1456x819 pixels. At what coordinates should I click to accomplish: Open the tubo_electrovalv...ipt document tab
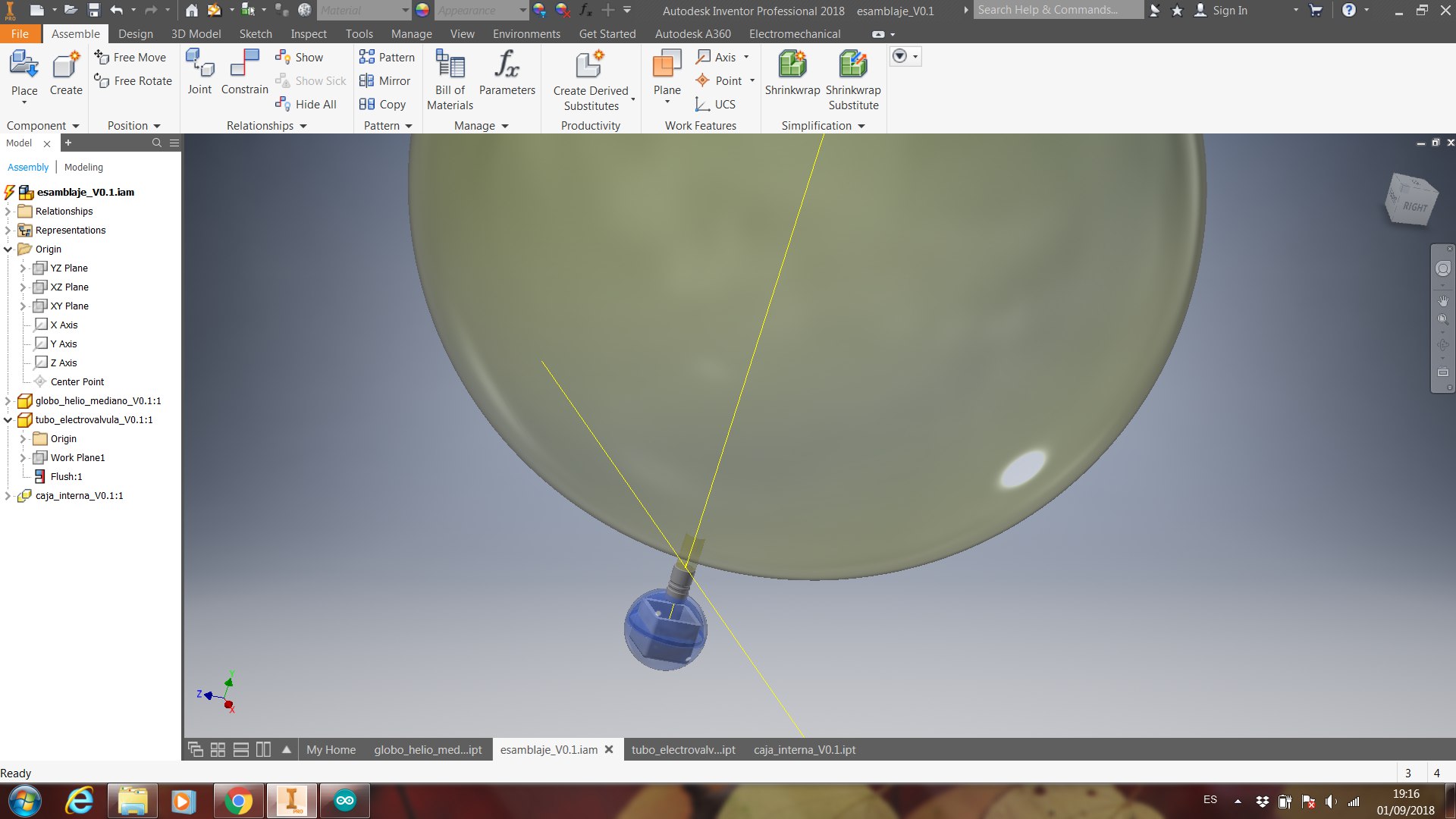[x=683, y=749]
